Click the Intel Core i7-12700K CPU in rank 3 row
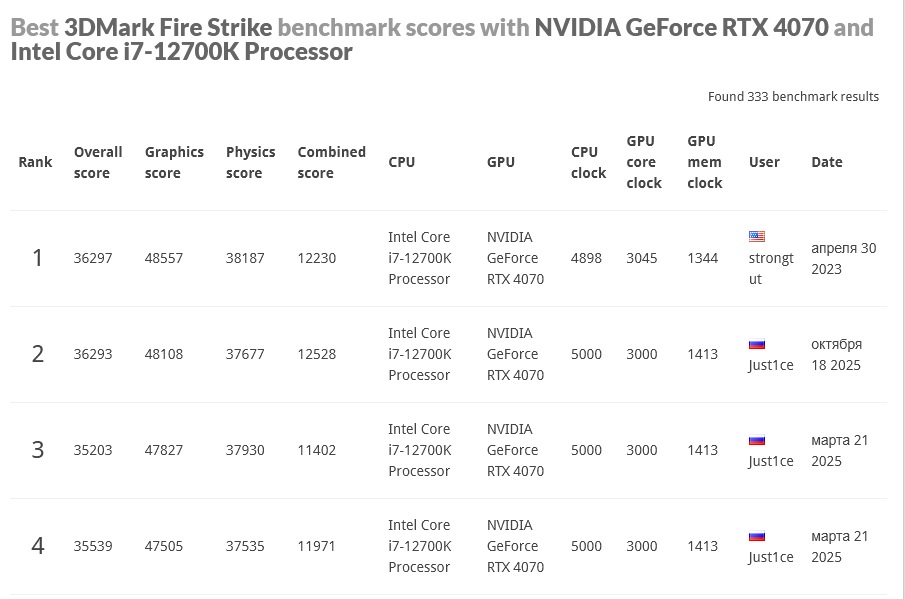Viewport: 905px width, 599px height. pos(419,450)
